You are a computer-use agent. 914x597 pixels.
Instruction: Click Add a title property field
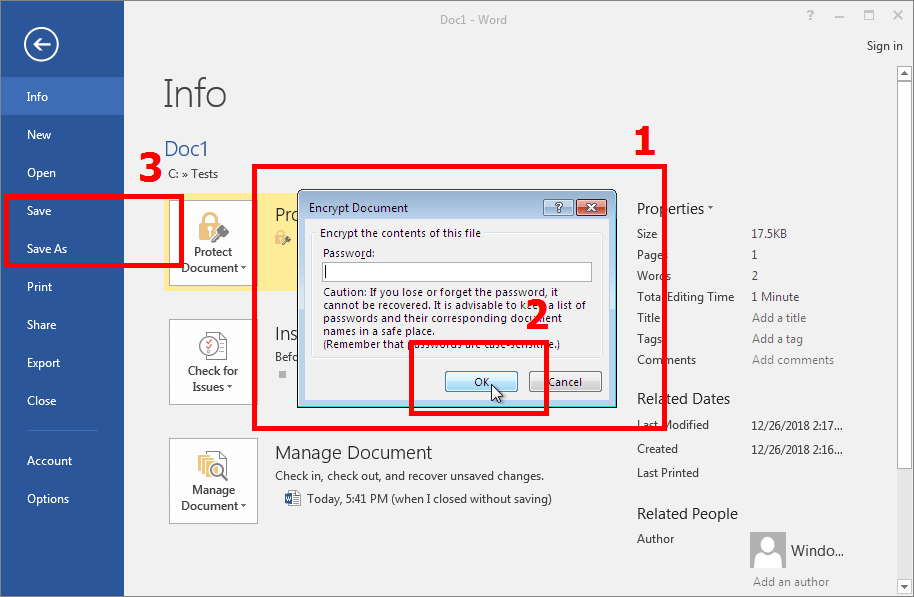[779, 318]
